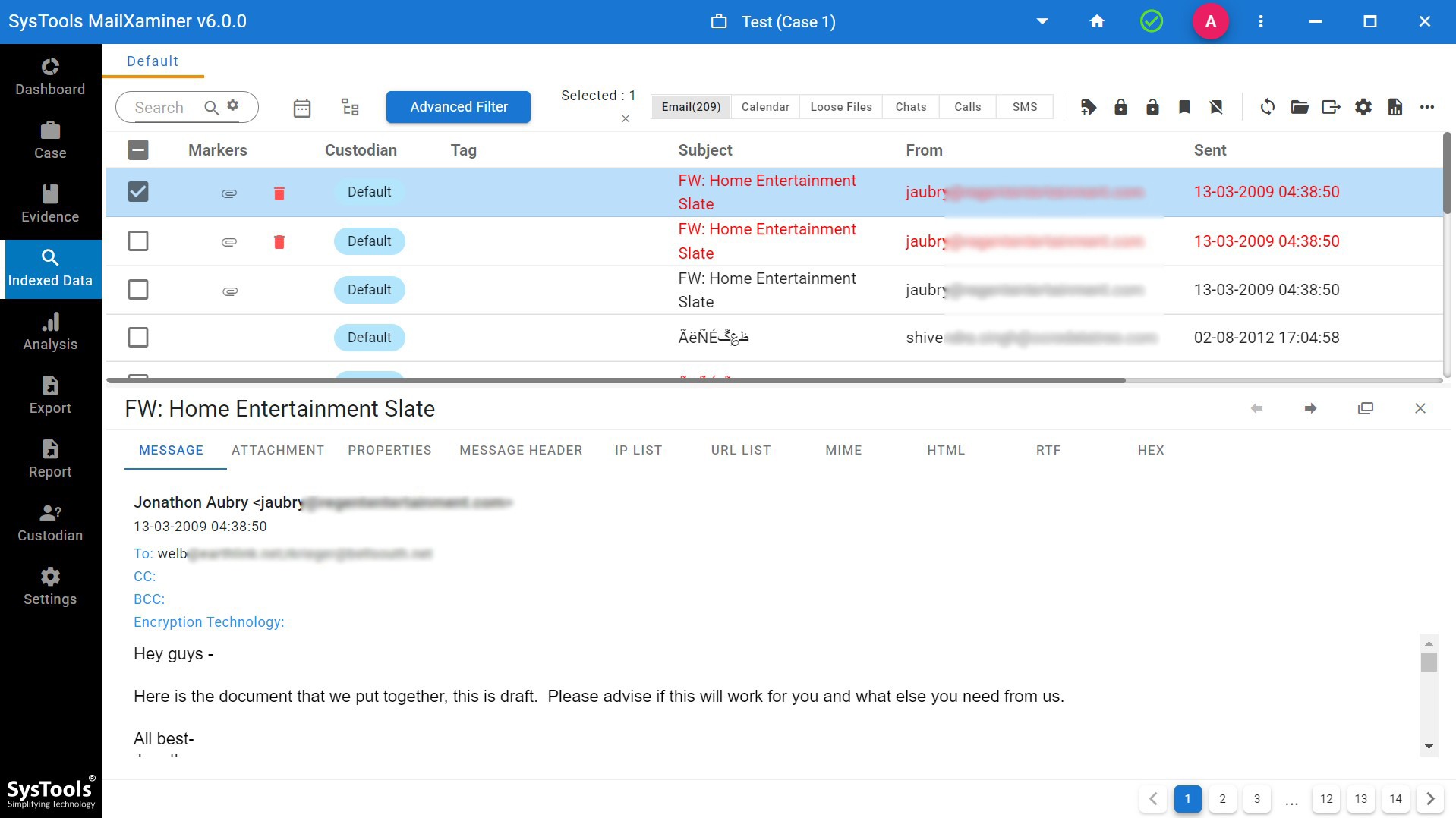Go to page 14
The width and height of the screenshot is (1456, 818).
coord(1395,799)
